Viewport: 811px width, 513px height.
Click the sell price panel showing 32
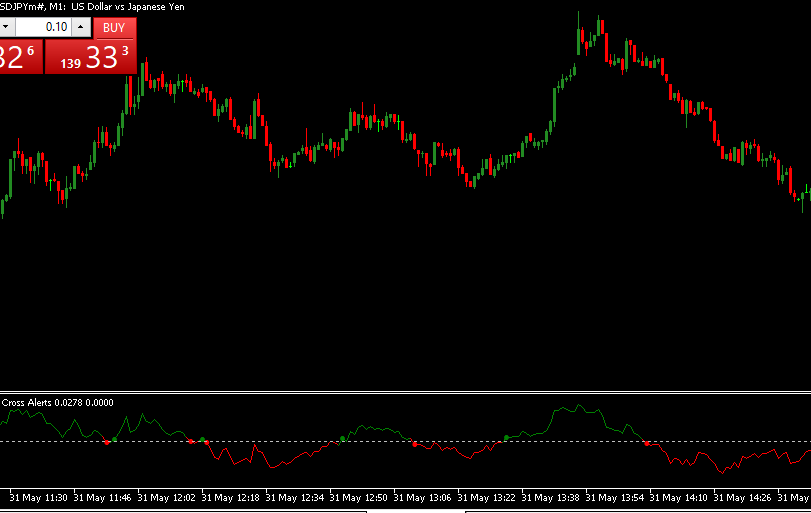click(x=21, y=57)
